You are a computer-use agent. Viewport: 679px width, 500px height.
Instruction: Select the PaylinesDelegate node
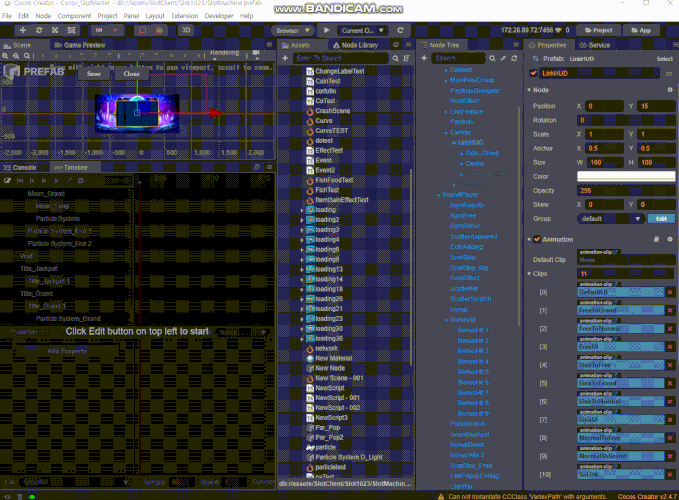pos(474,90)
